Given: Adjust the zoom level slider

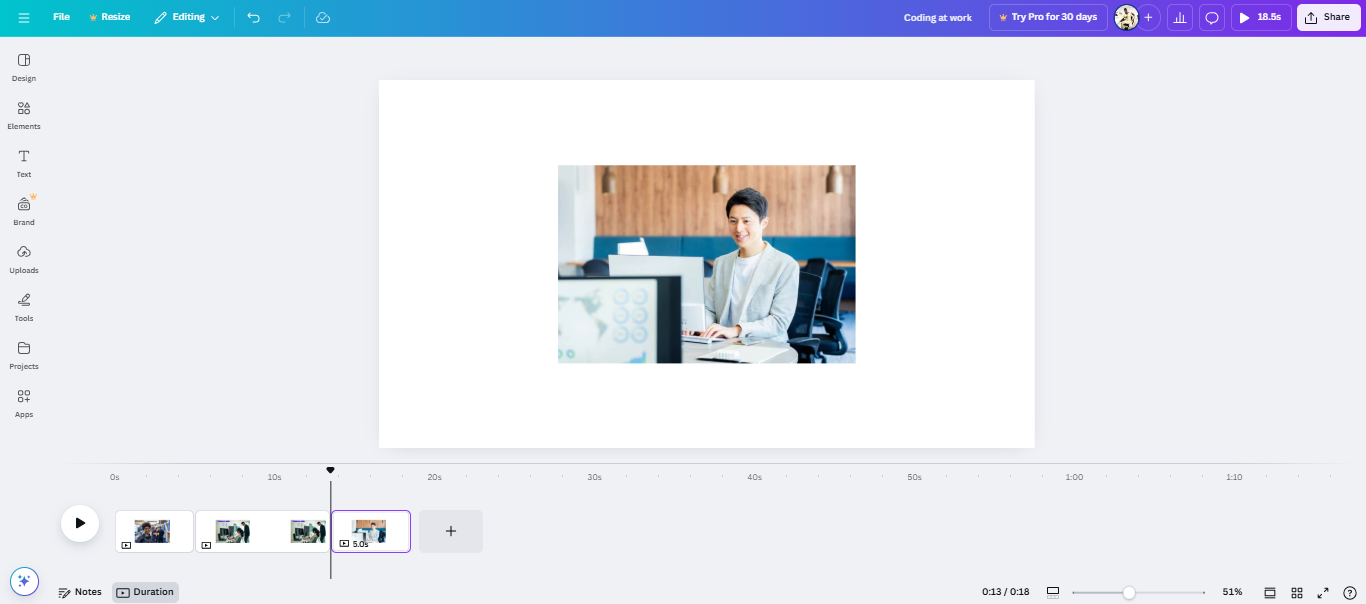Looking at the screenshot, I should click(x=1131, y=591).
